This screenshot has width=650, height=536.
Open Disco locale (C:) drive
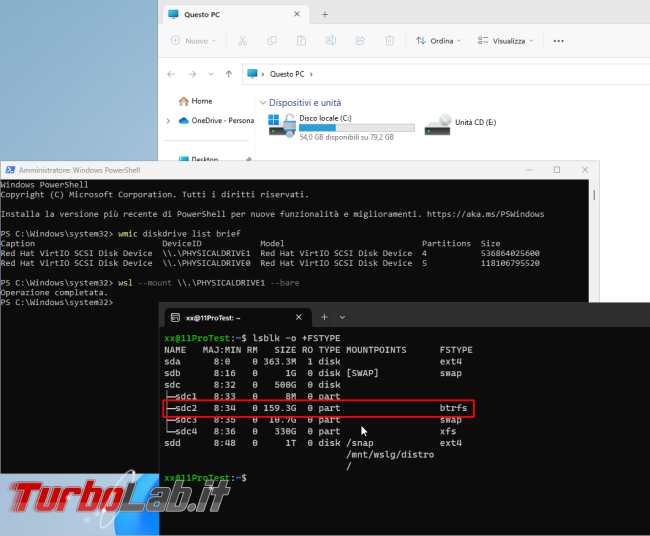click(x=342, y=127)
